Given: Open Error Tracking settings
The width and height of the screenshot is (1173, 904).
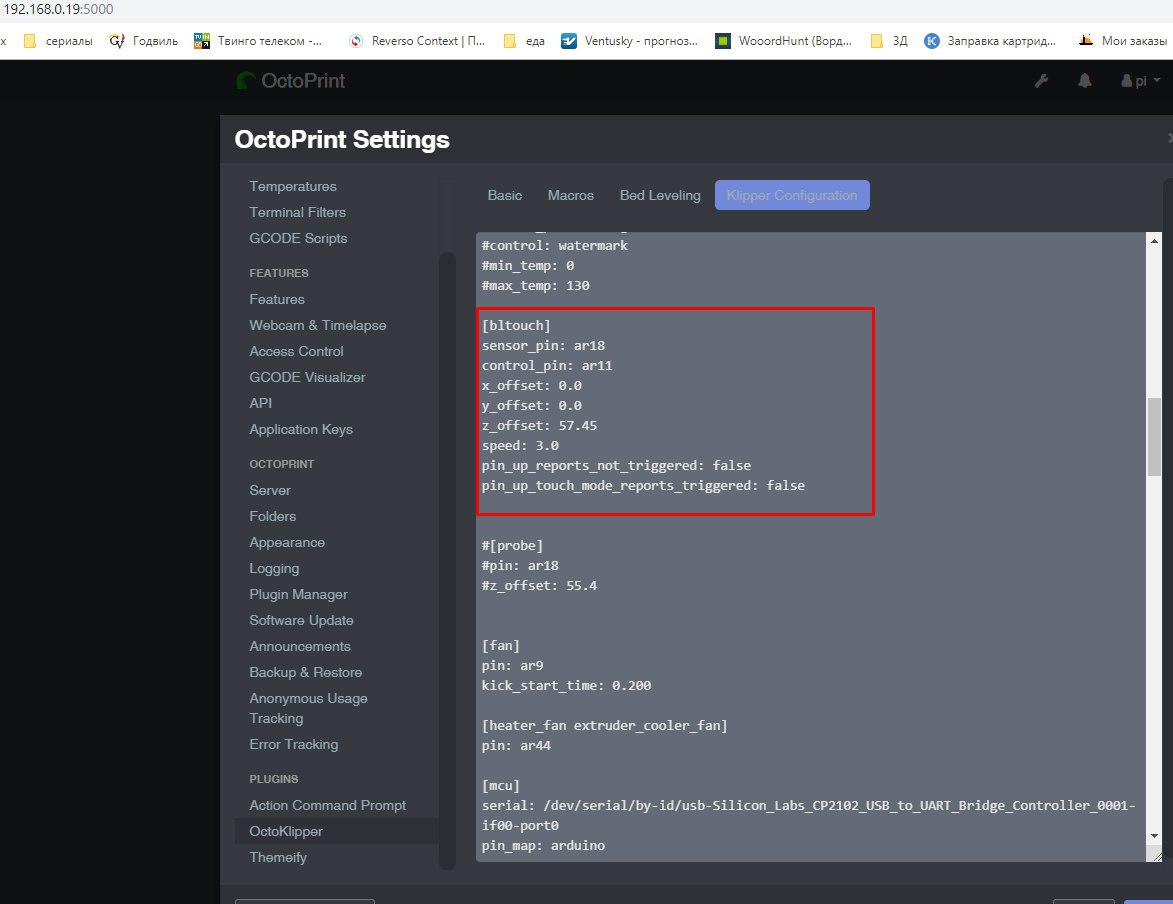Looking at the screenshot, I should click(x=293, y=745).
